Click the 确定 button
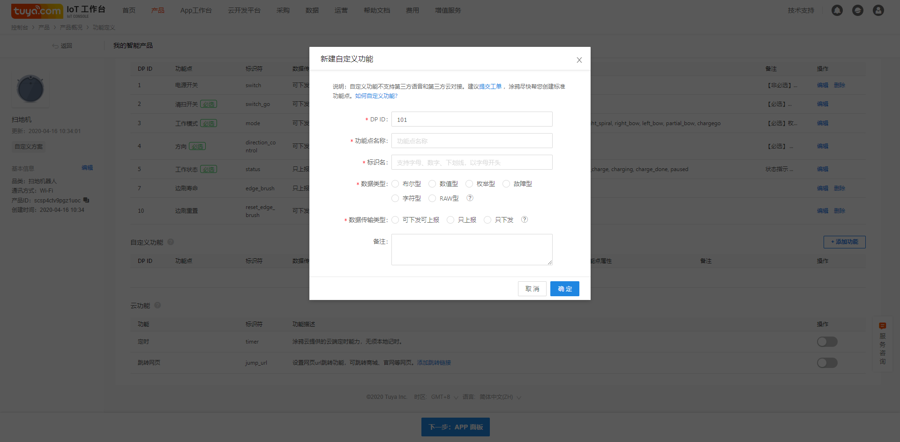900x442 pixels. [x=565, y=289]
